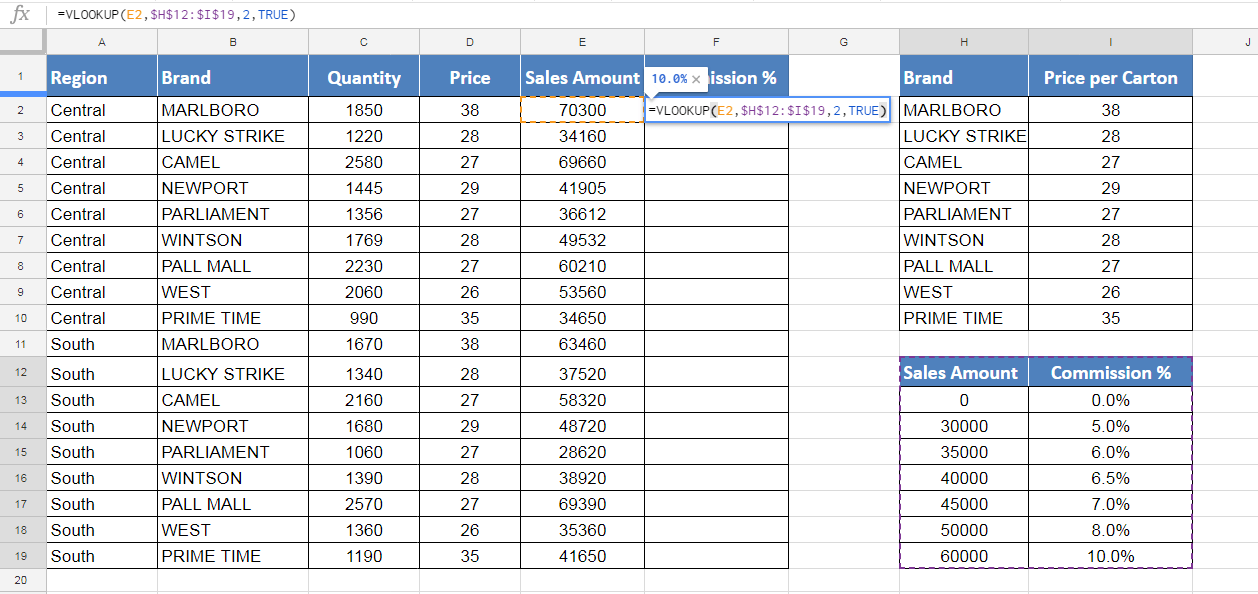
Task: Select the cell containing 60000 threshold
Action: [x=964, y=556]
